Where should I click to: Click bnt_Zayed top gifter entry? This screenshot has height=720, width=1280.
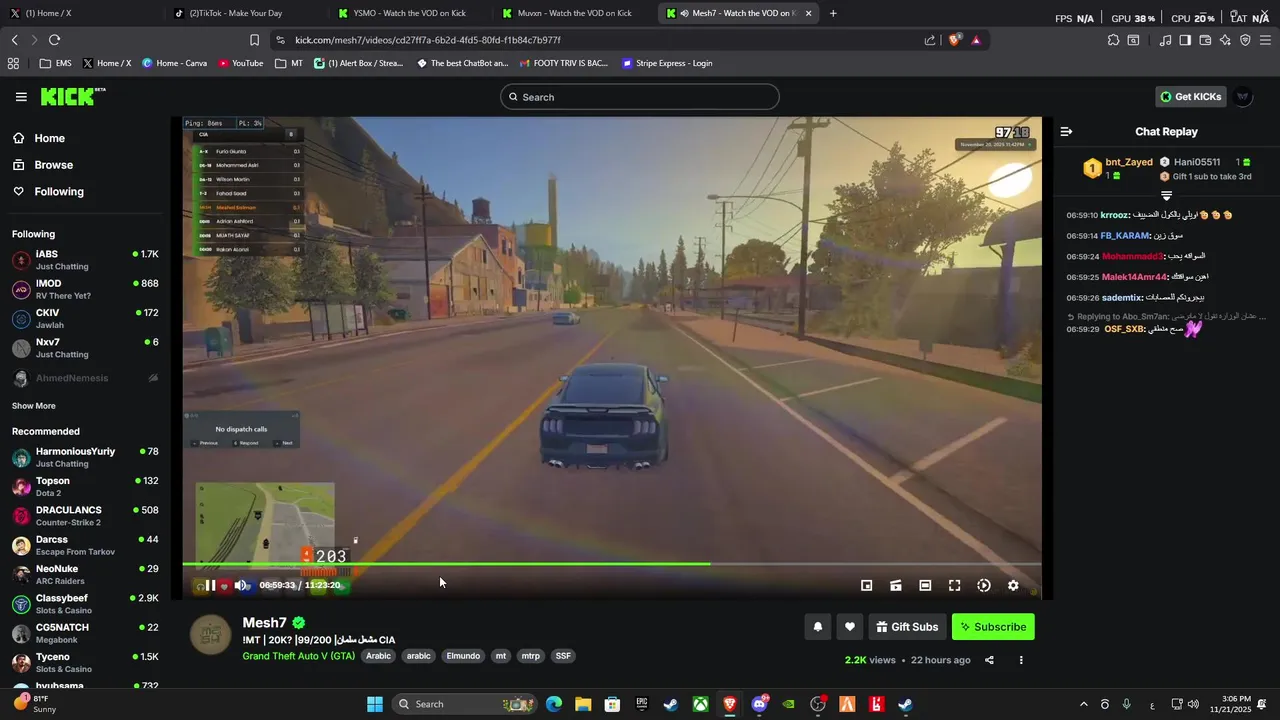[1118, 168]
